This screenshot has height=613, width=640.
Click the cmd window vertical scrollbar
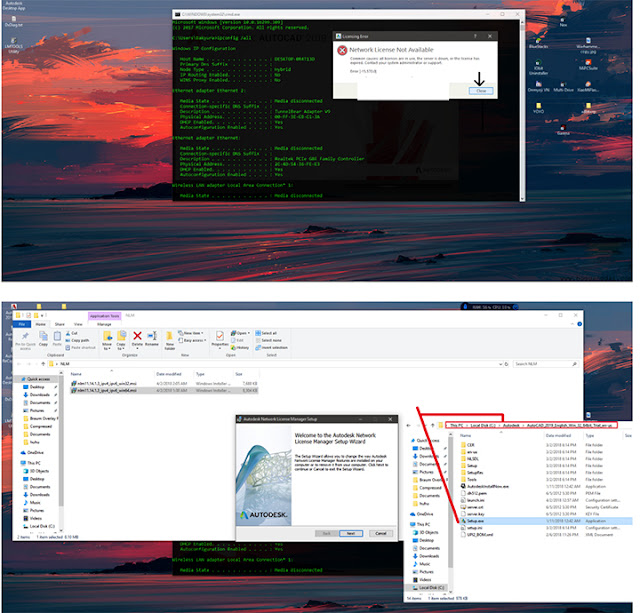522,110
